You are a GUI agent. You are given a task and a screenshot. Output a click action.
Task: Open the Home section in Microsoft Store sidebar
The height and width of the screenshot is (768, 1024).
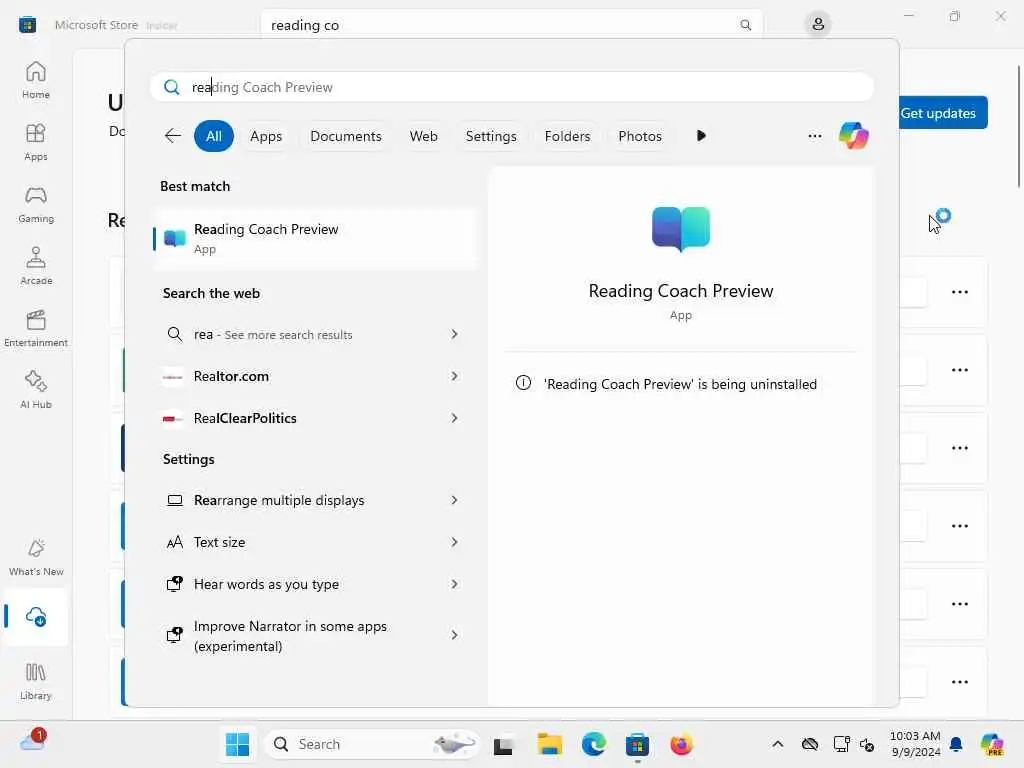pos(35,80)
